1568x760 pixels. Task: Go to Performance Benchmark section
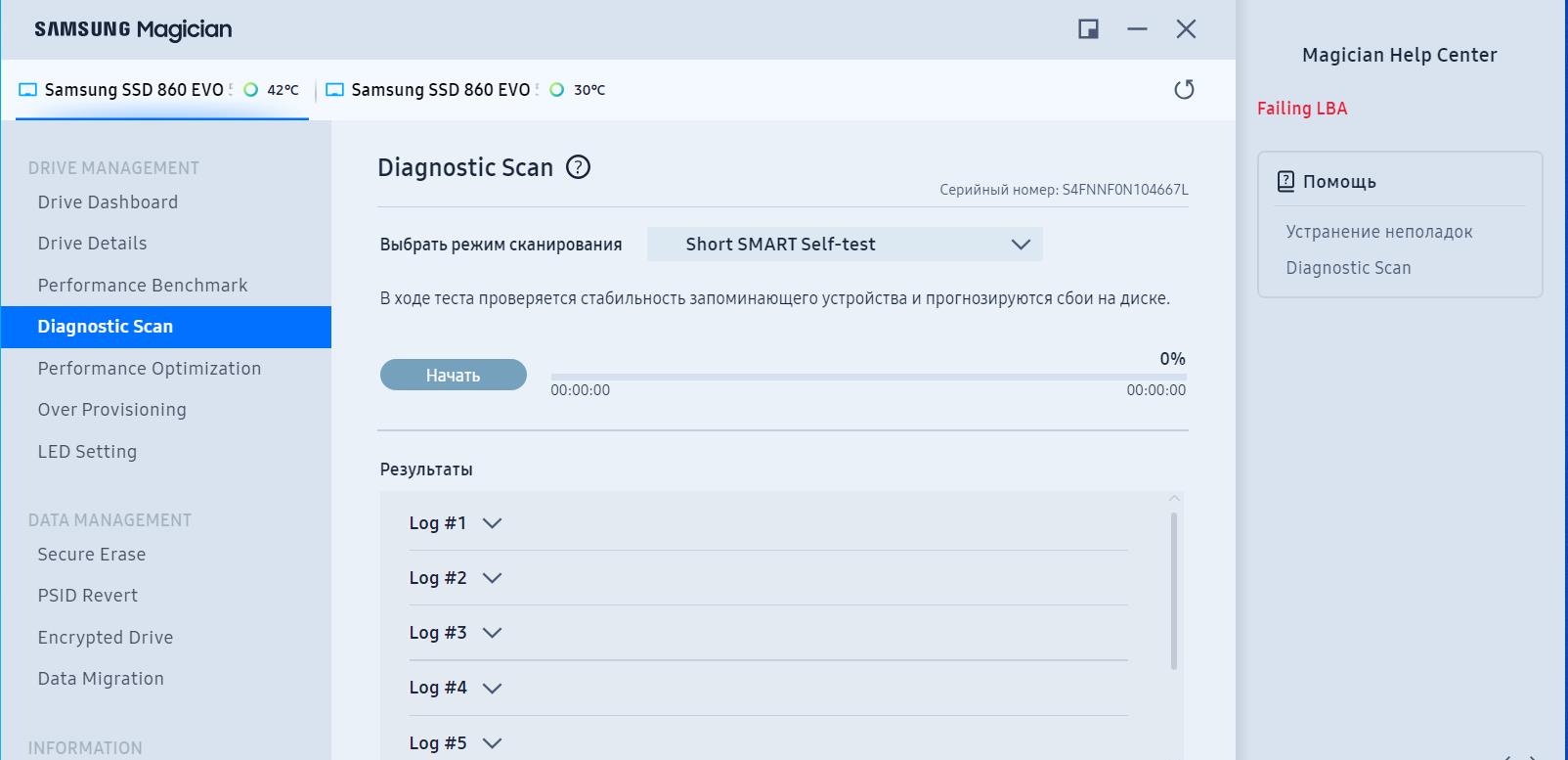143,286
